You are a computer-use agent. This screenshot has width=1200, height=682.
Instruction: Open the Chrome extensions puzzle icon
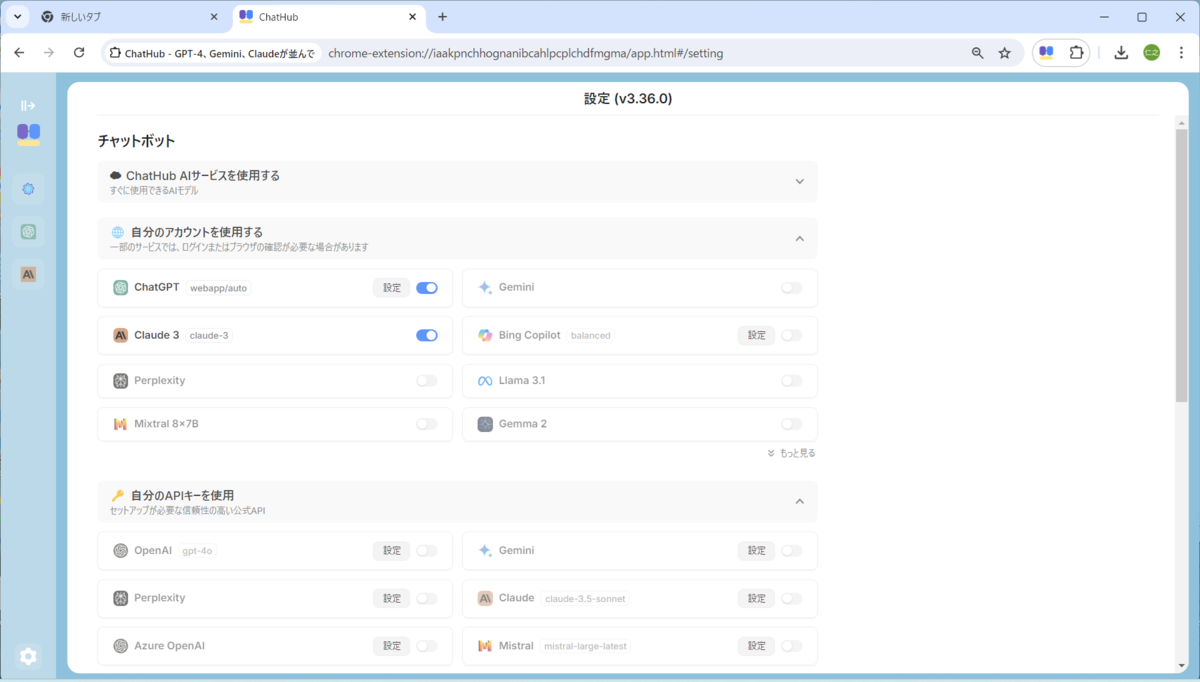[x=1076, y=52]
